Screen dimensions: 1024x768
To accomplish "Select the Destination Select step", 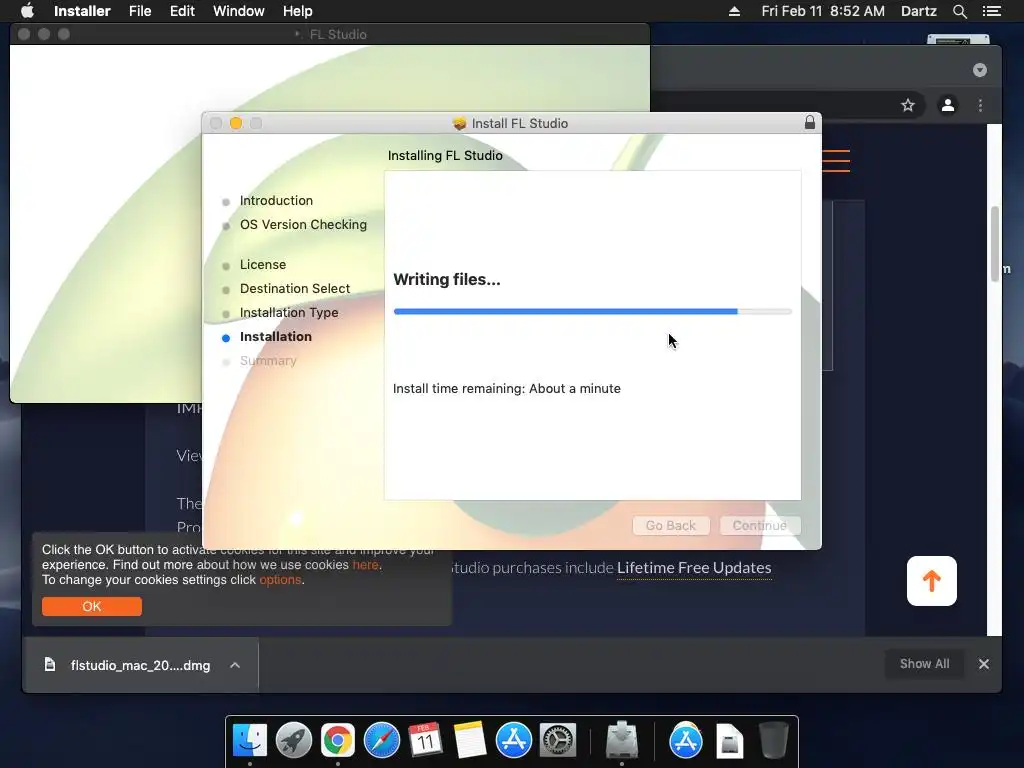I will [x=295, y=289].
